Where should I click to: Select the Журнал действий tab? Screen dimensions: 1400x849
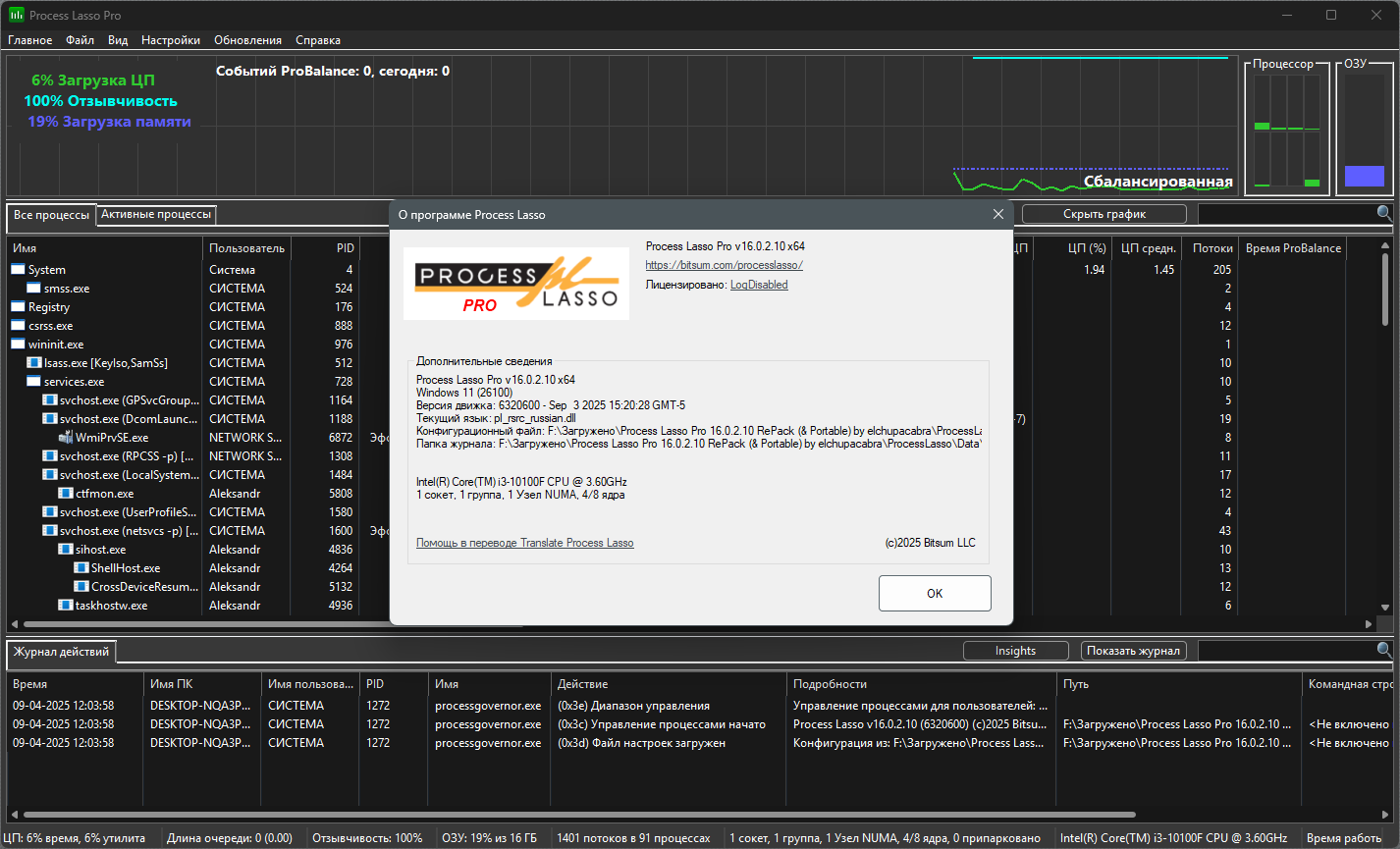[x=61, y=651]
